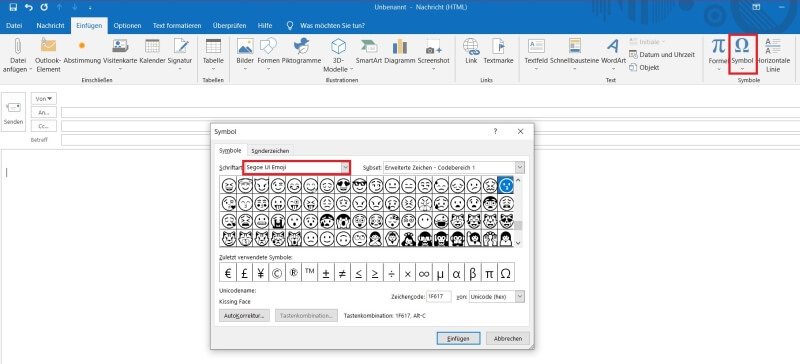Image resolution: width=800 pixels, height=364 pixels.
Task: Insert Bilder pictures
Action: (245, 54)
